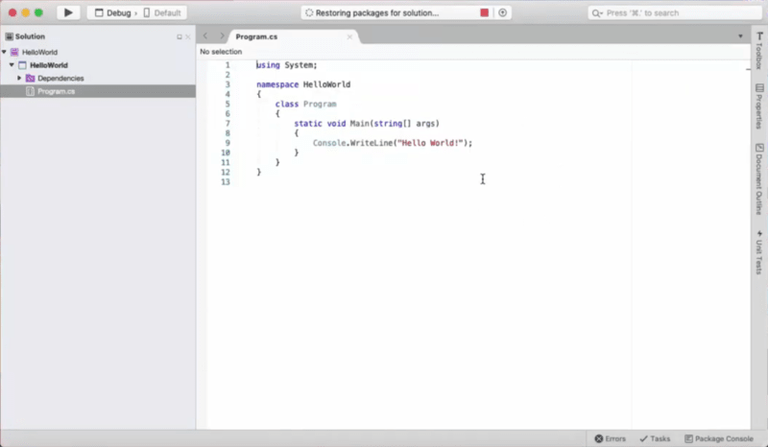Image resolution: width=768 pixels, height=447 pixels.
Task: Switch to the Program.cs tab
Action: [x=257, y=37]
